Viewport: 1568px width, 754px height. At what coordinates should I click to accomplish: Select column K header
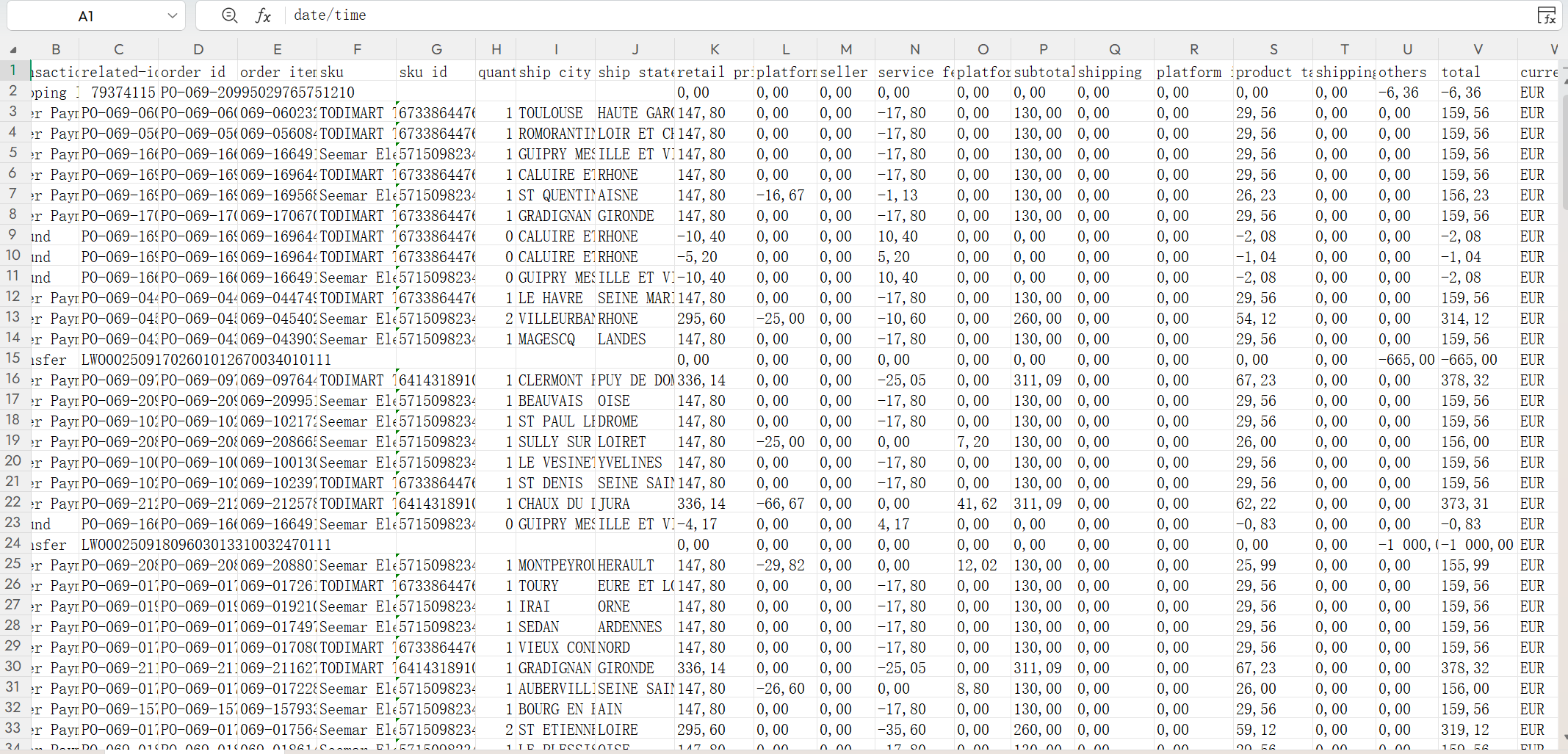coord(714,49)
